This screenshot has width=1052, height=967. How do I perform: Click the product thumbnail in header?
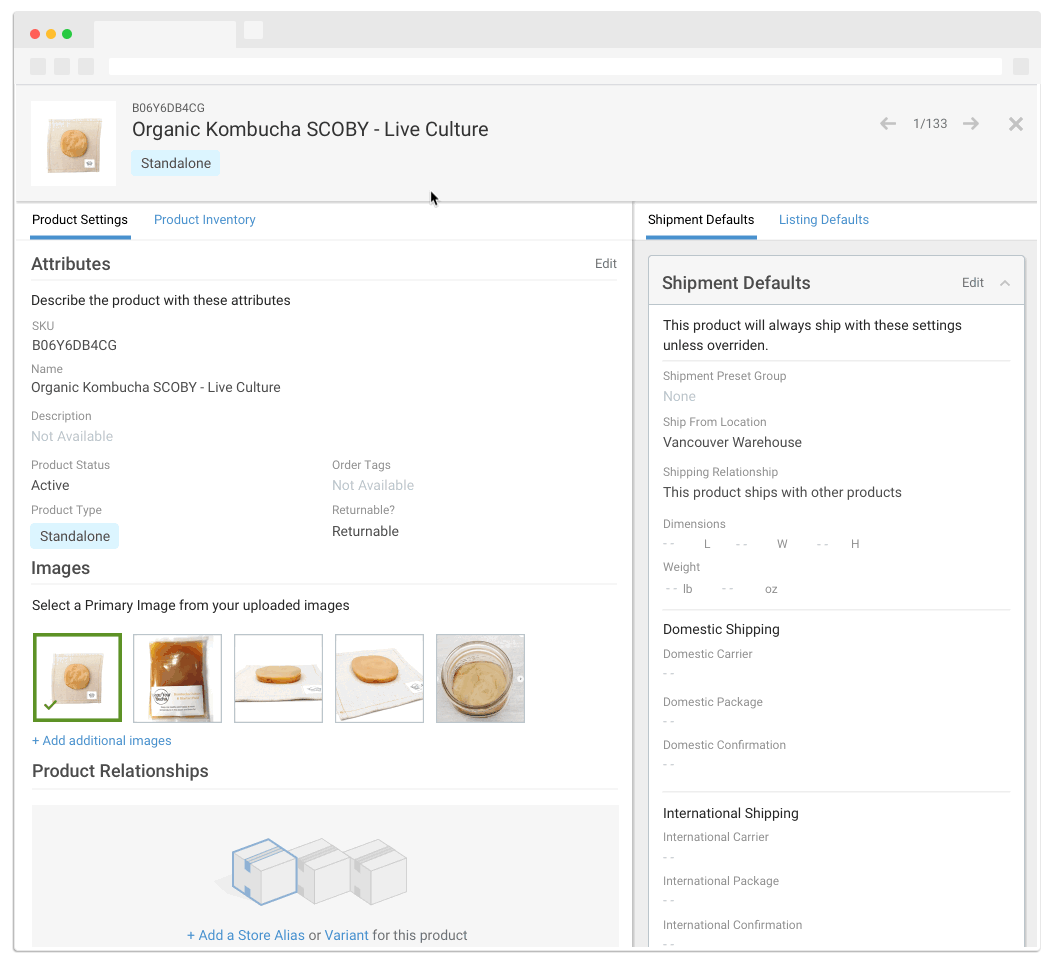(73, 144)
